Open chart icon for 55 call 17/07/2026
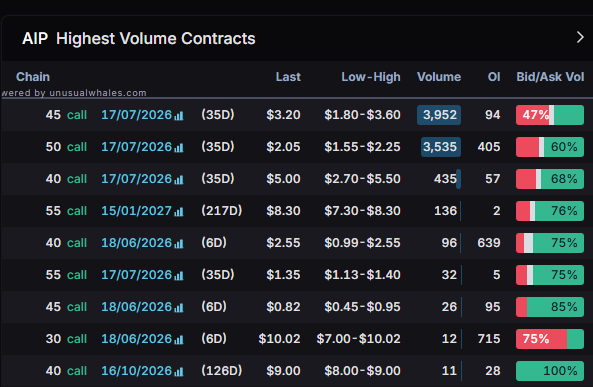Screen dimensions: 593x387 (179, 275)
